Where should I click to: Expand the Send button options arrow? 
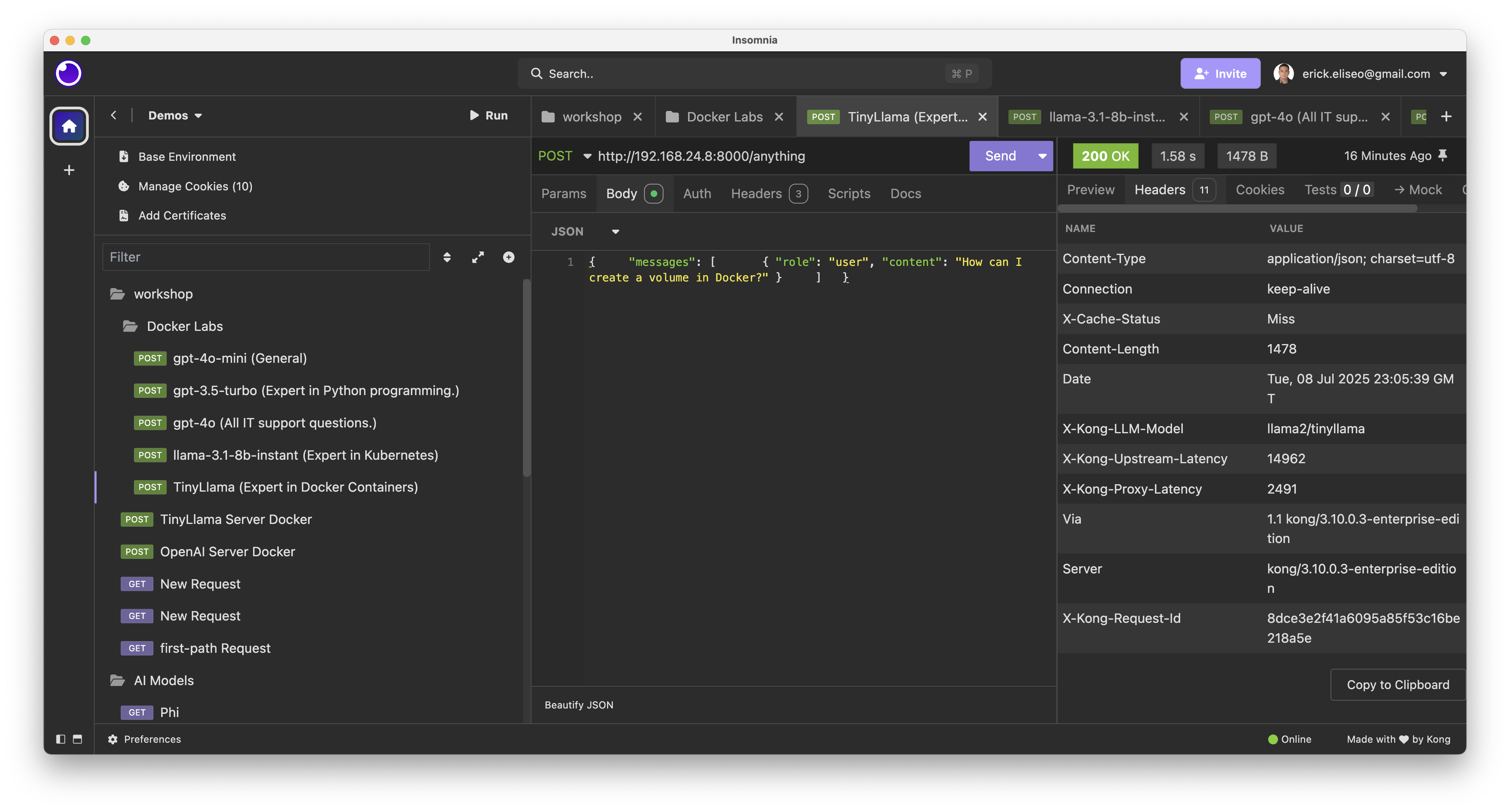1042,156
